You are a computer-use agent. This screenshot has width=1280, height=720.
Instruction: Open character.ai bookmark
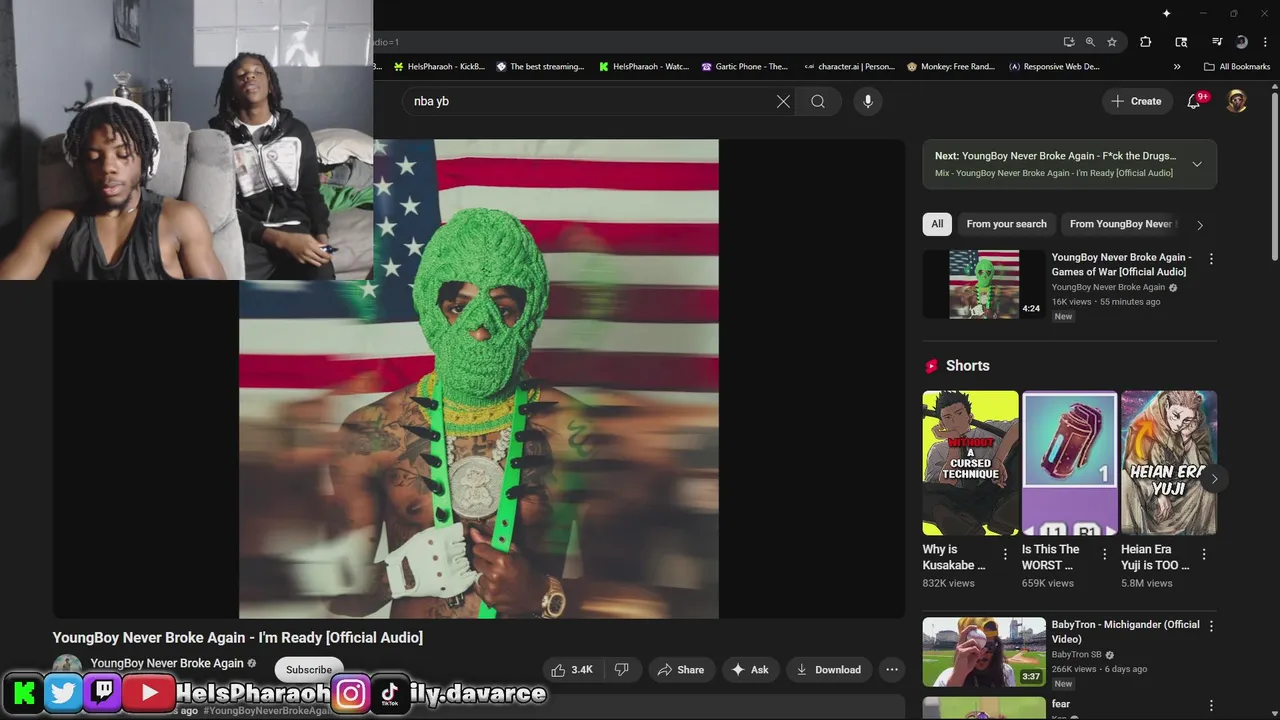point(850,67)
